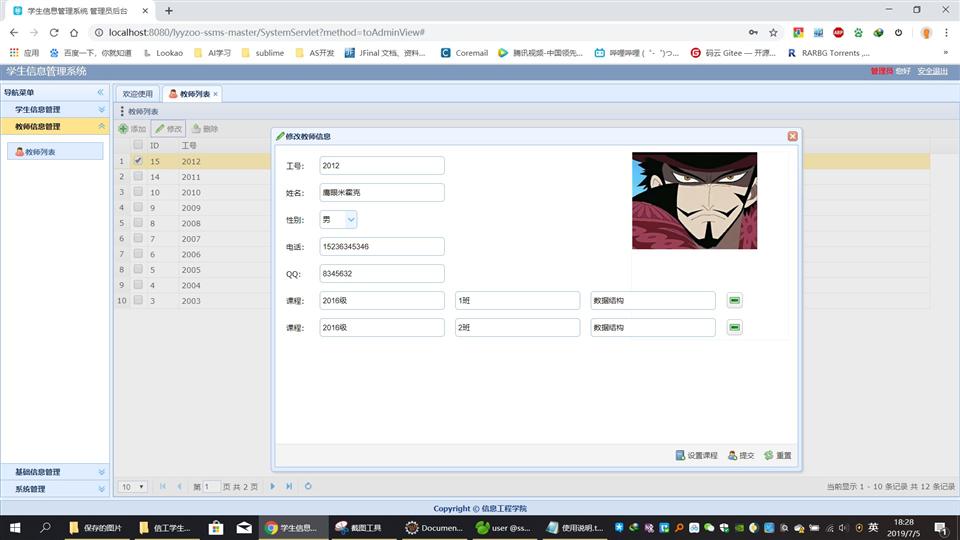The height and width of the screenshot is (540, 960).
Task: Open the 性别 gender dropdown
Action: pos(350,219)
